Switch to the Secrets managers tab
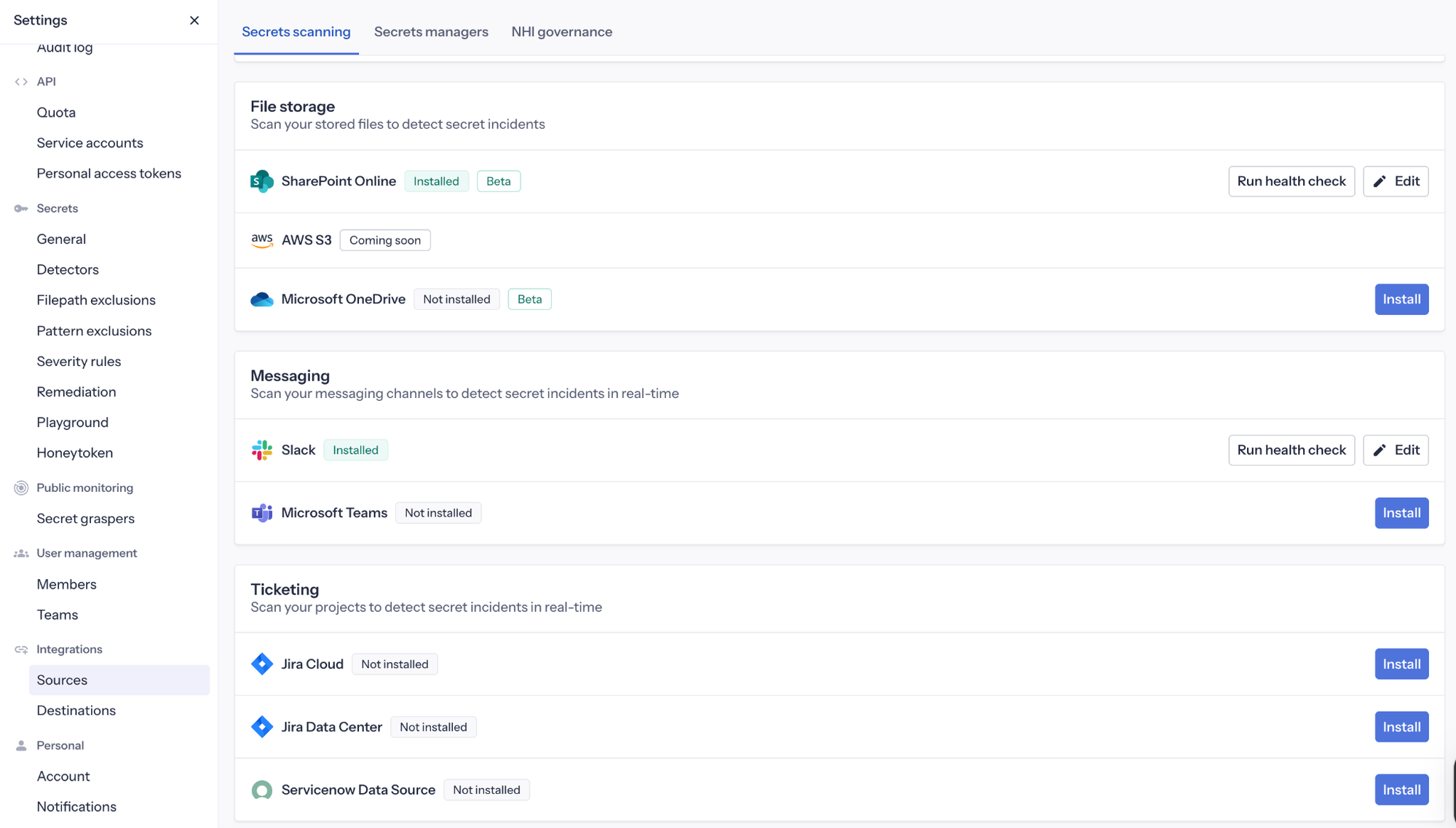Viewport: 1456px width, 828px height. coord(431,32)
